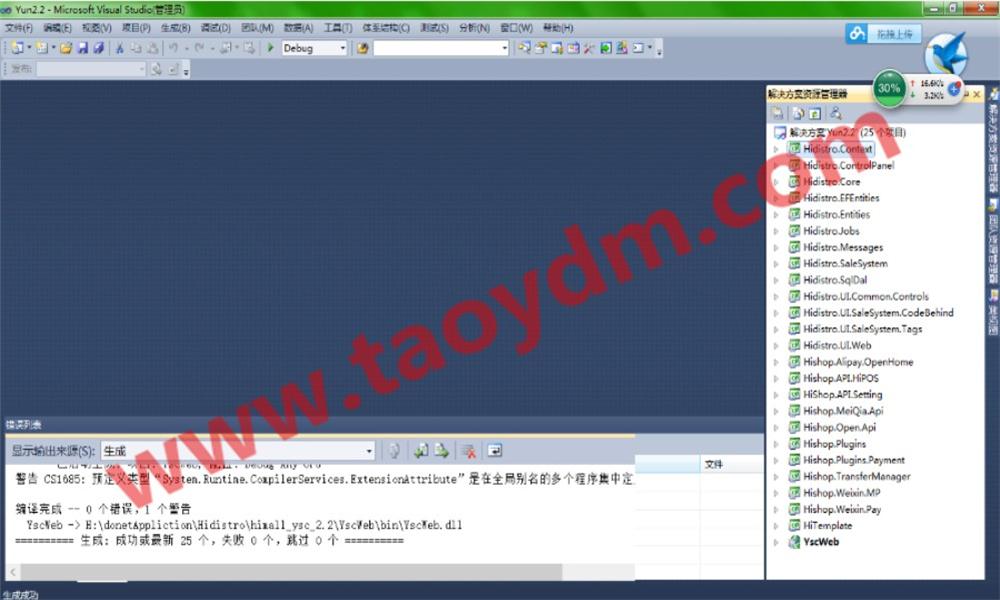The width and height of the screenshot is (1000, 600).
Task: Open the 编辑(E) menu
Action: (x=57, y=28)
